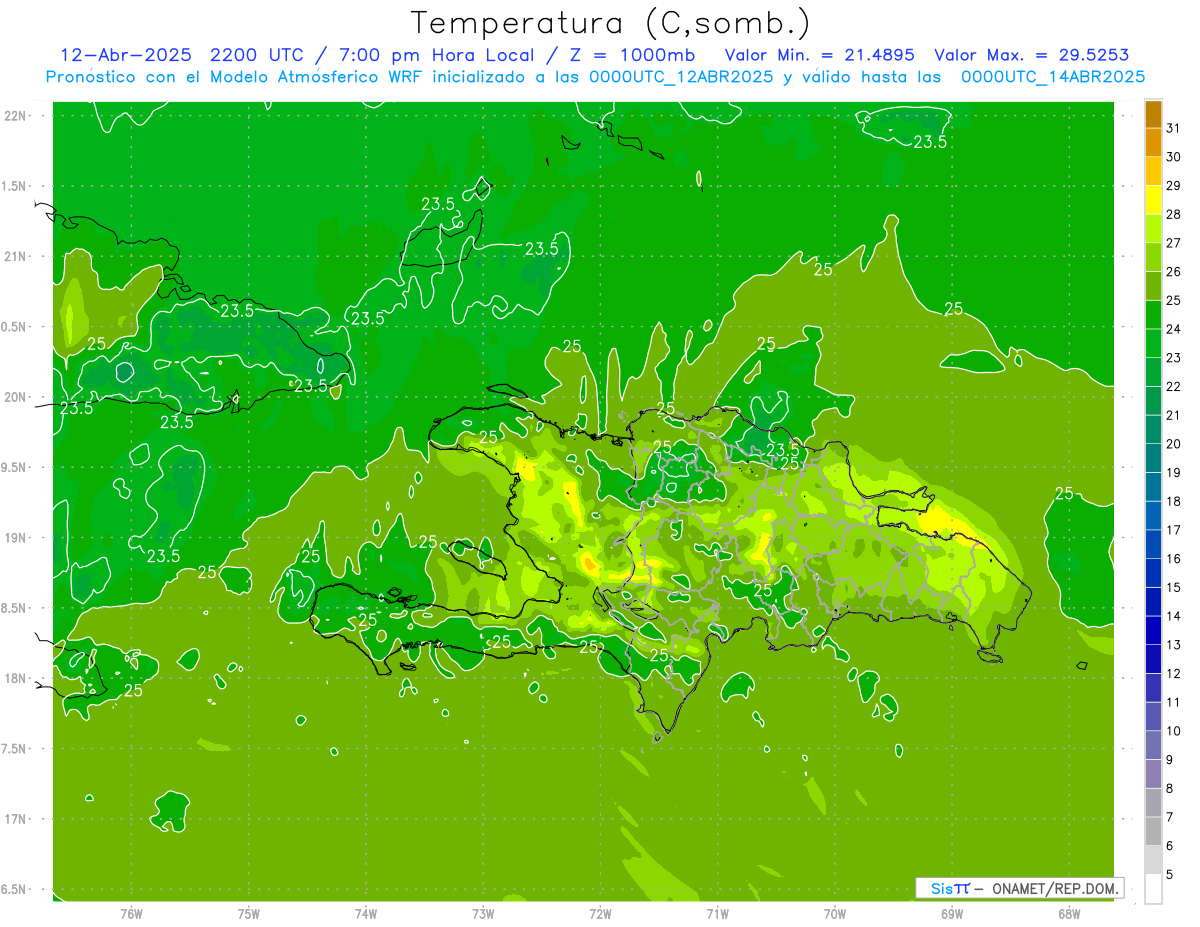Click the '18' legend value
Viewport: 1200px width, 927px height.
click(x=1174, y=501)
